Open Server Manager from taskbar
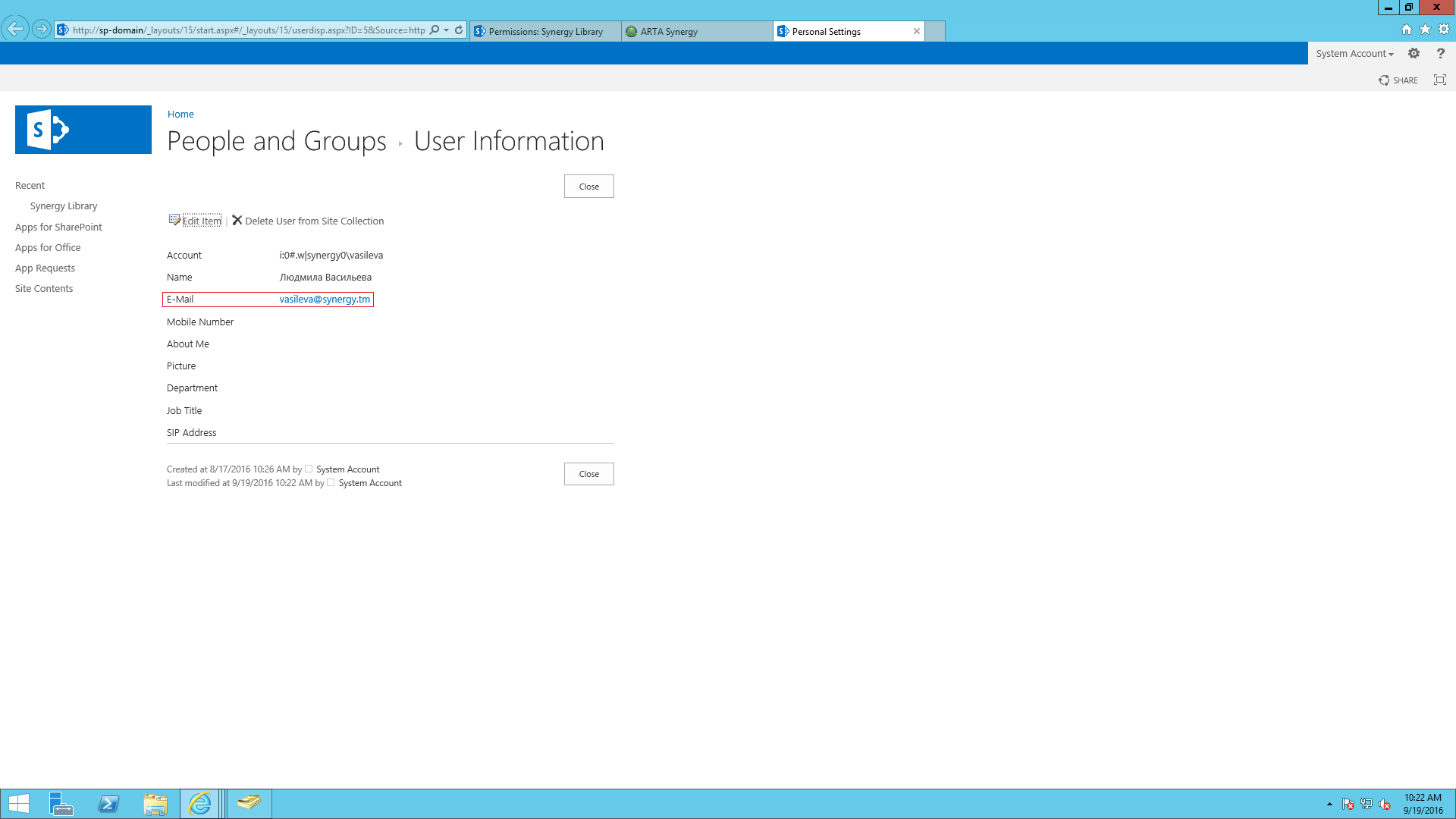This screenshot has height=819, width=1456. (x=61, y=804)
